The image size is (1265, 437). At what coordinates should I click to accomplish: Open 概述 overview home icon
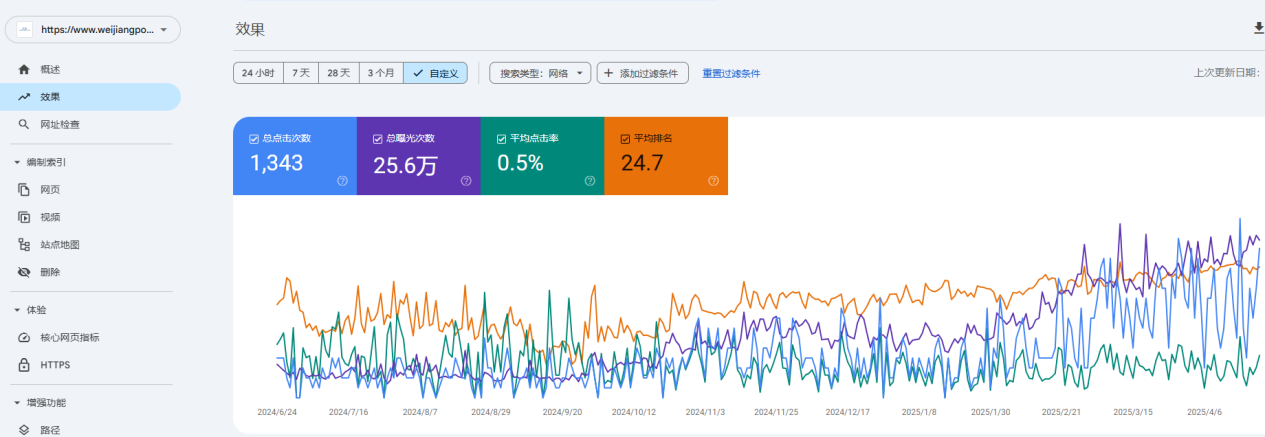pyautogui.click(x=24, y=69)
